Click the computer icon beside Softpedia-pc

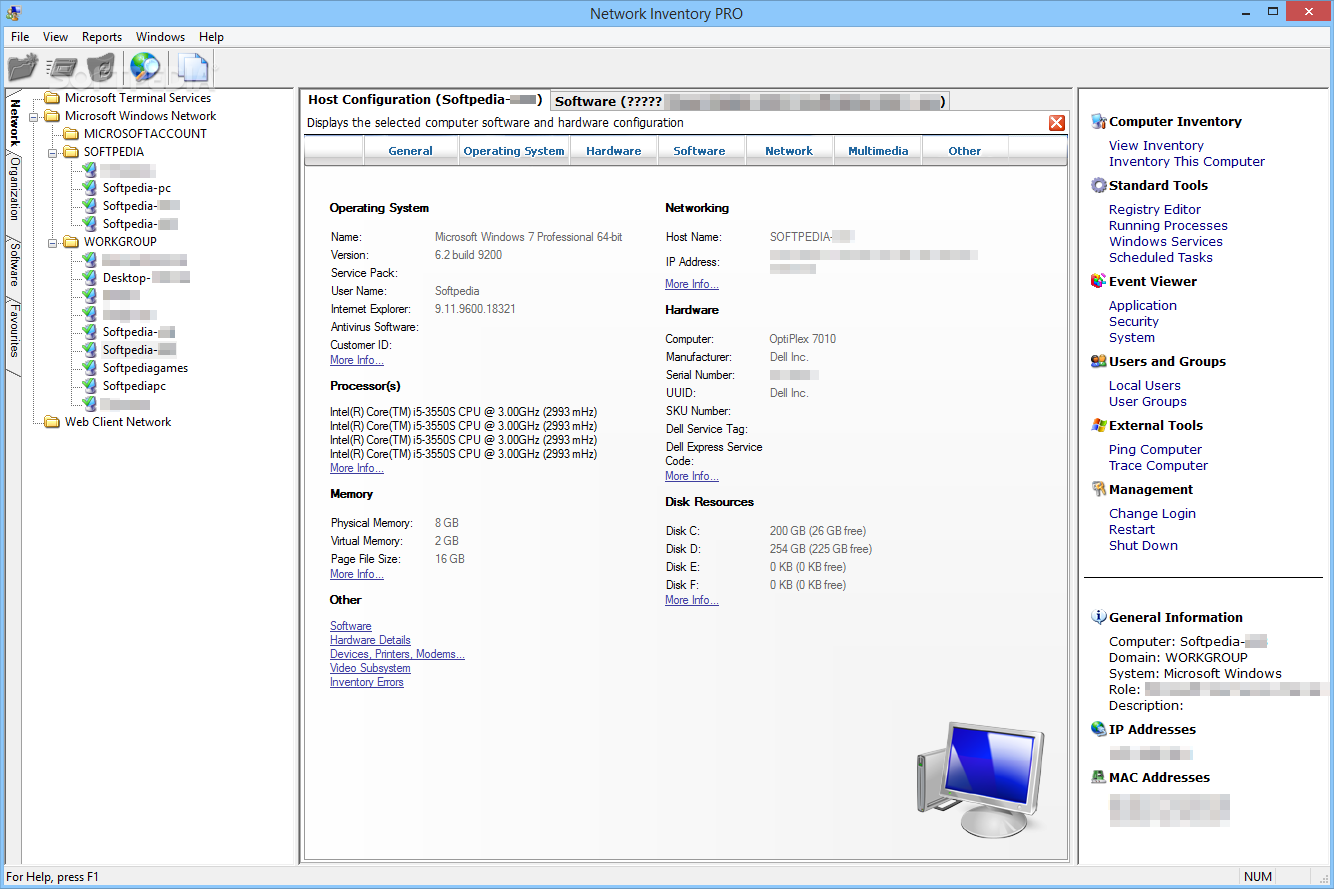pos(90,188)
